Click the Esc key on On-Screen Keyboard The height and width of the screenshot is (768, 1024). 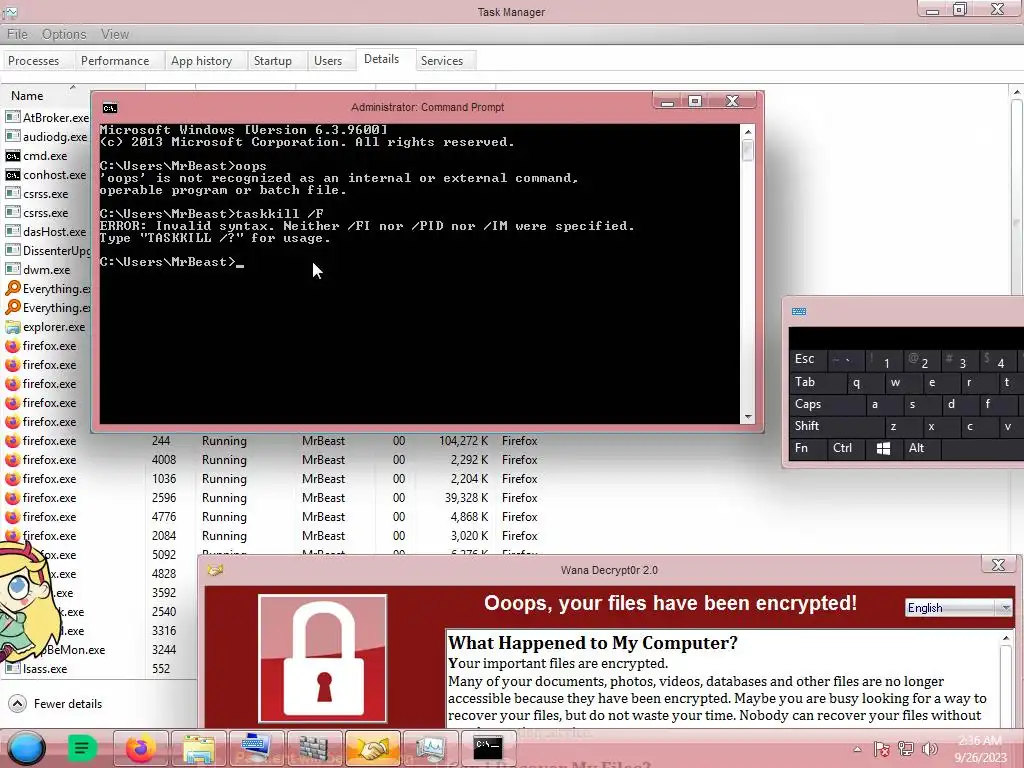coord(807,359)
